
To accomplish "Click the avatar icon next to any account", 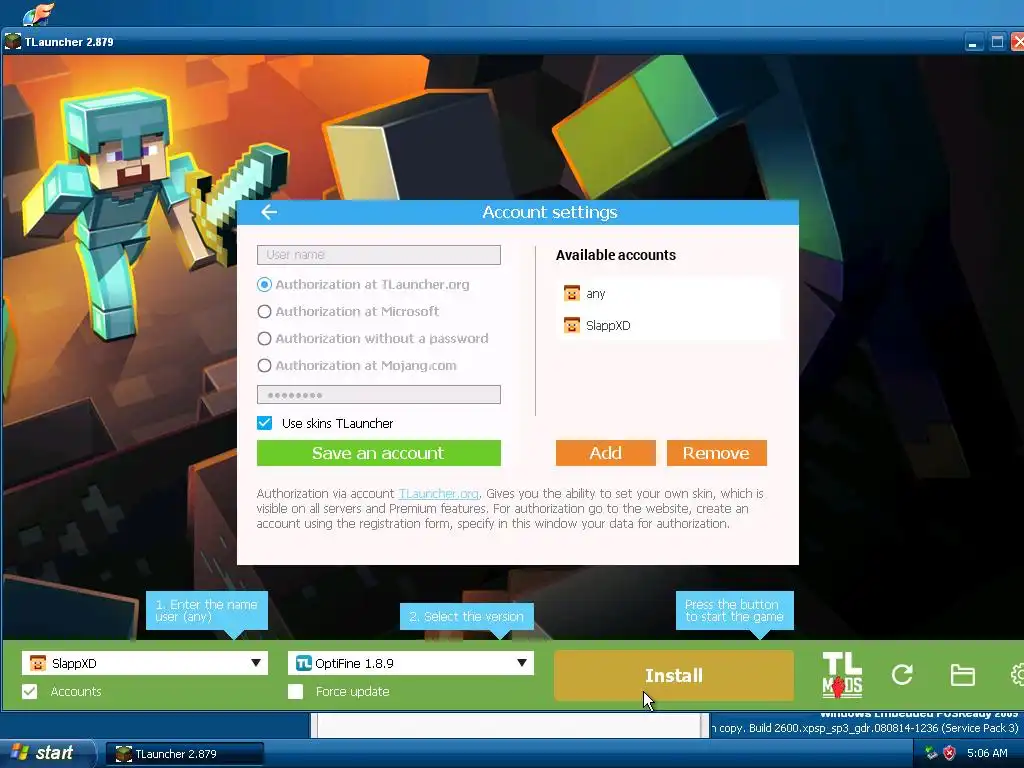I will coord(571,293).
